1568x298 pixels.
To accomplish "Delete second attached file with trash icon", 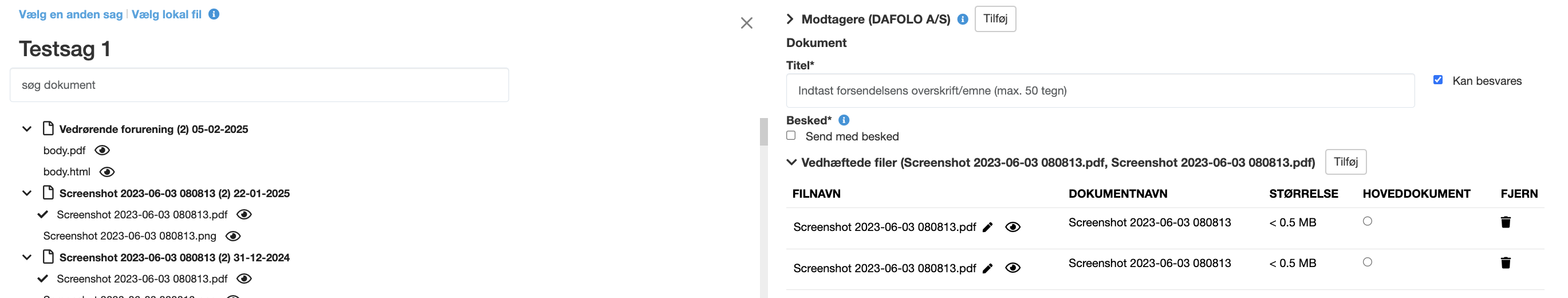I will click(x=1506, y=262).
